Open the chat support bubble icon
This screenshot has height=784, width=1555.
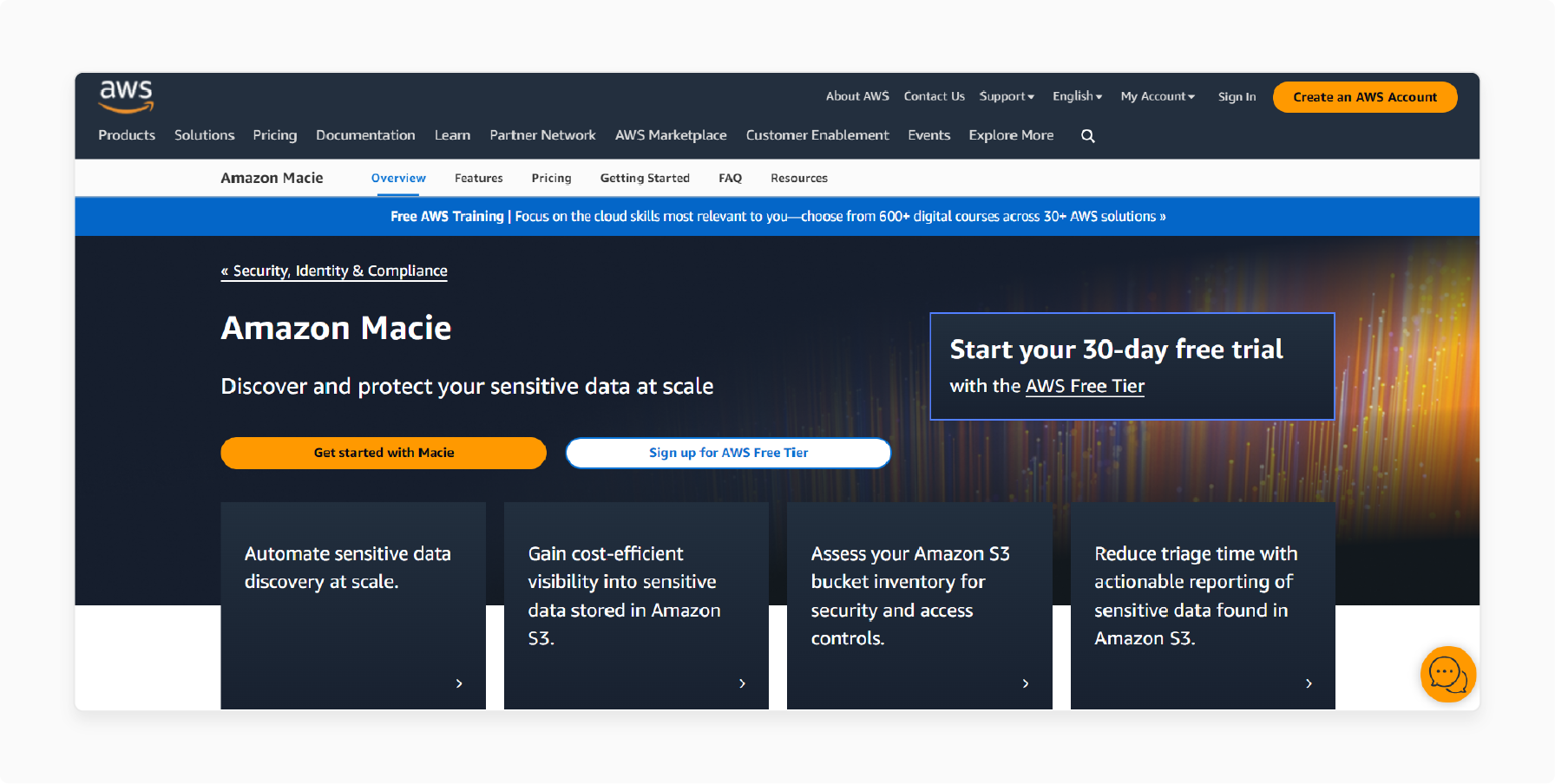[x=1447, y=674]
